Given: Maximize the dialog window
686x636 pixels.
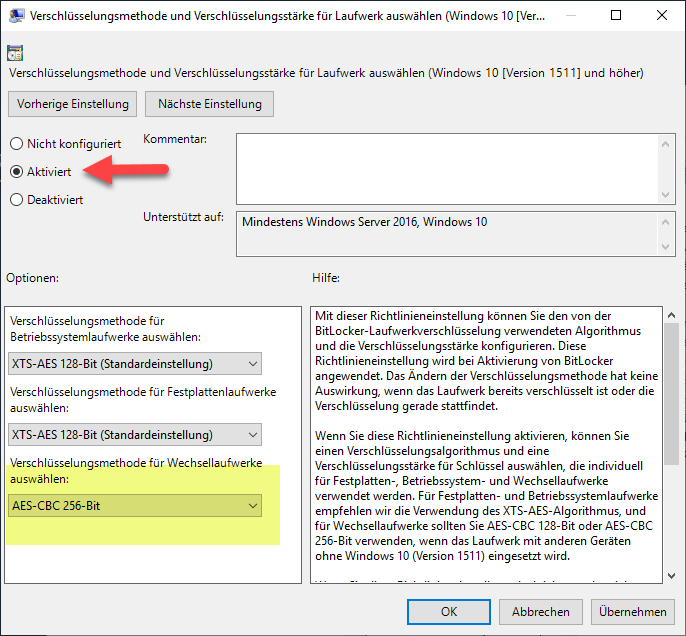Looking at the screenshot, I should (616, 15).
